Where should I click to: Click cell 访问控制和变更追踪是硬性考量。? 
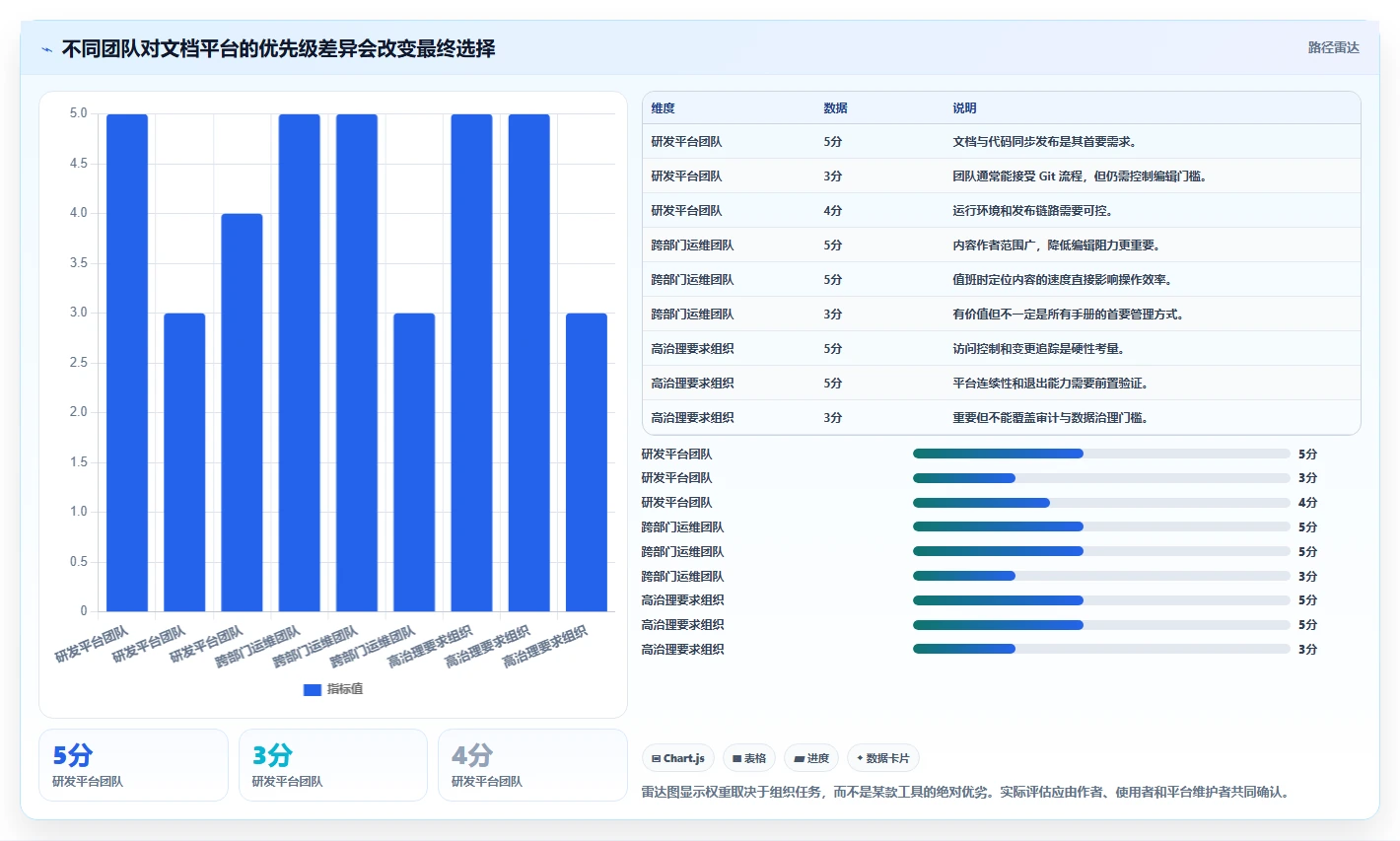pyautogui.click(x=1038, y=349)
